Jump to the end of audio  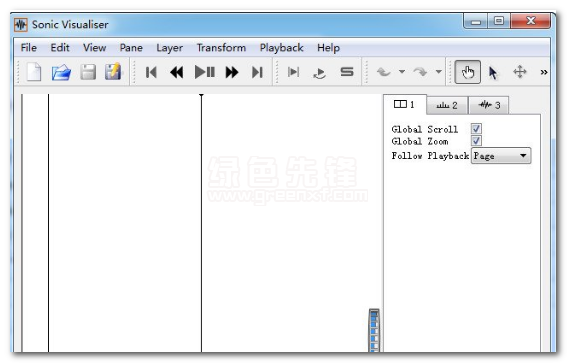click(257, 72)
